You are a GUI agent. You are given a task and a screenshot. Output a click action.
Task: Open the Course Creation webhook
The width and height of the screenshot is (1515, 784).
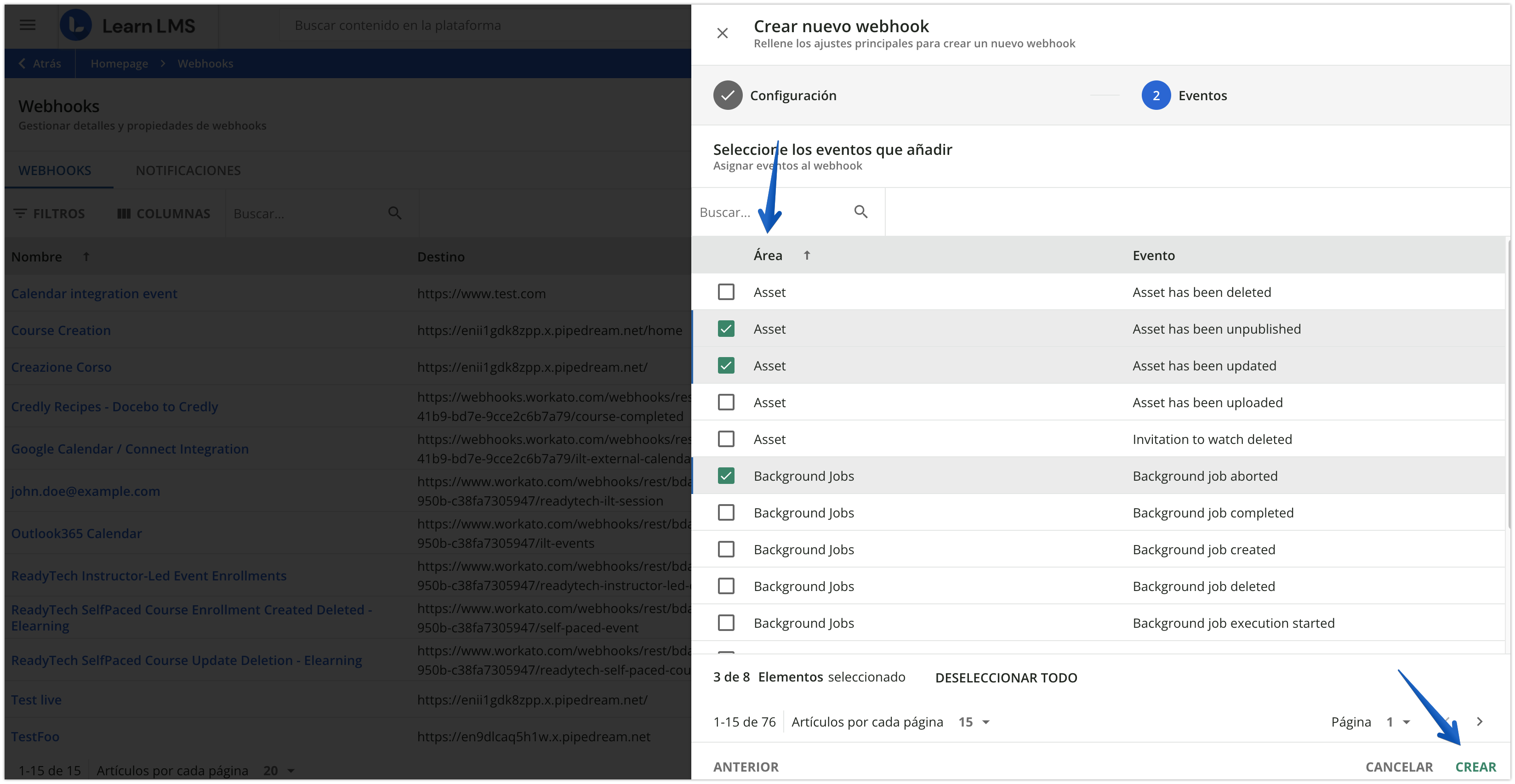pos(61,330)
